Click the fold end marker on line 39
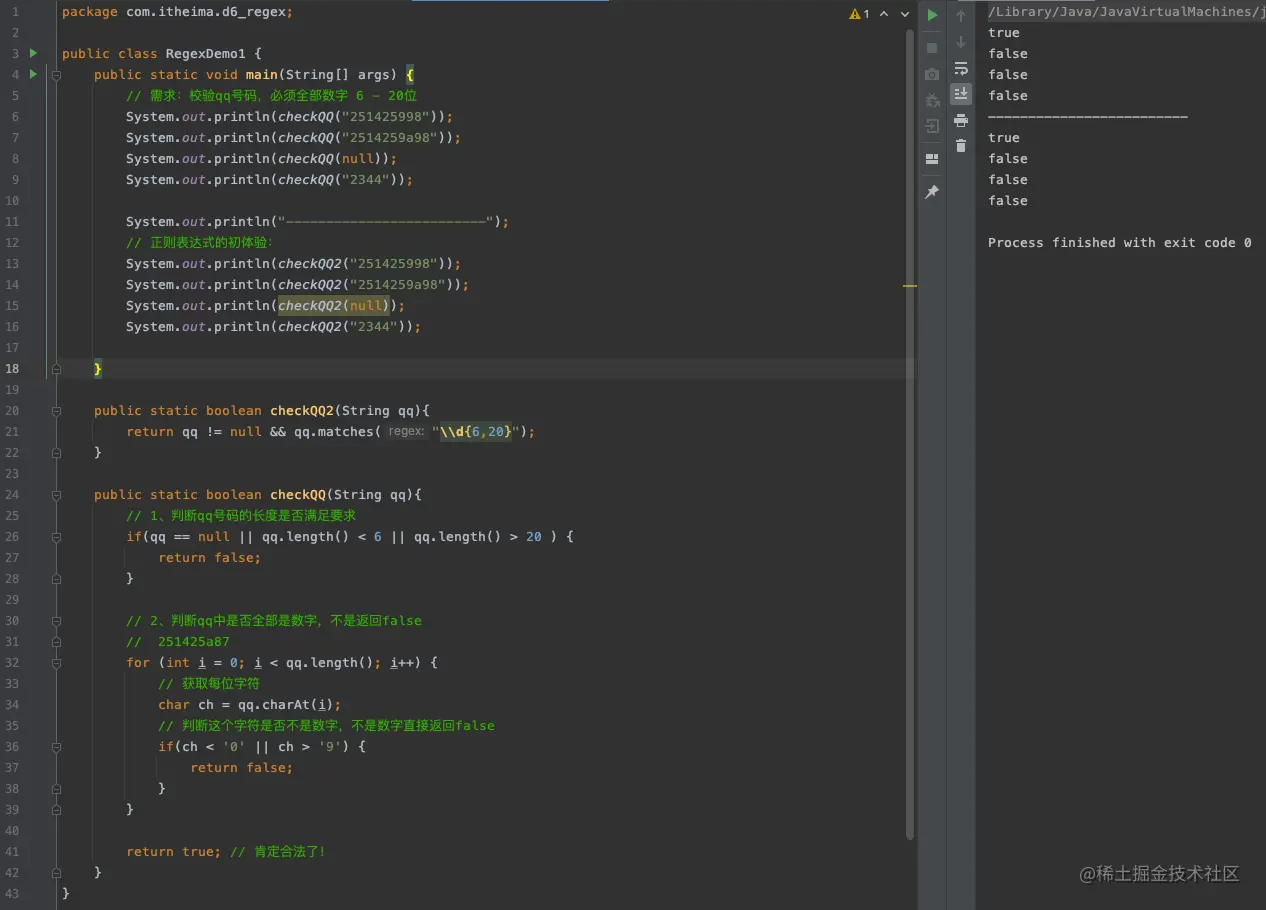 [x=57, y=809]
